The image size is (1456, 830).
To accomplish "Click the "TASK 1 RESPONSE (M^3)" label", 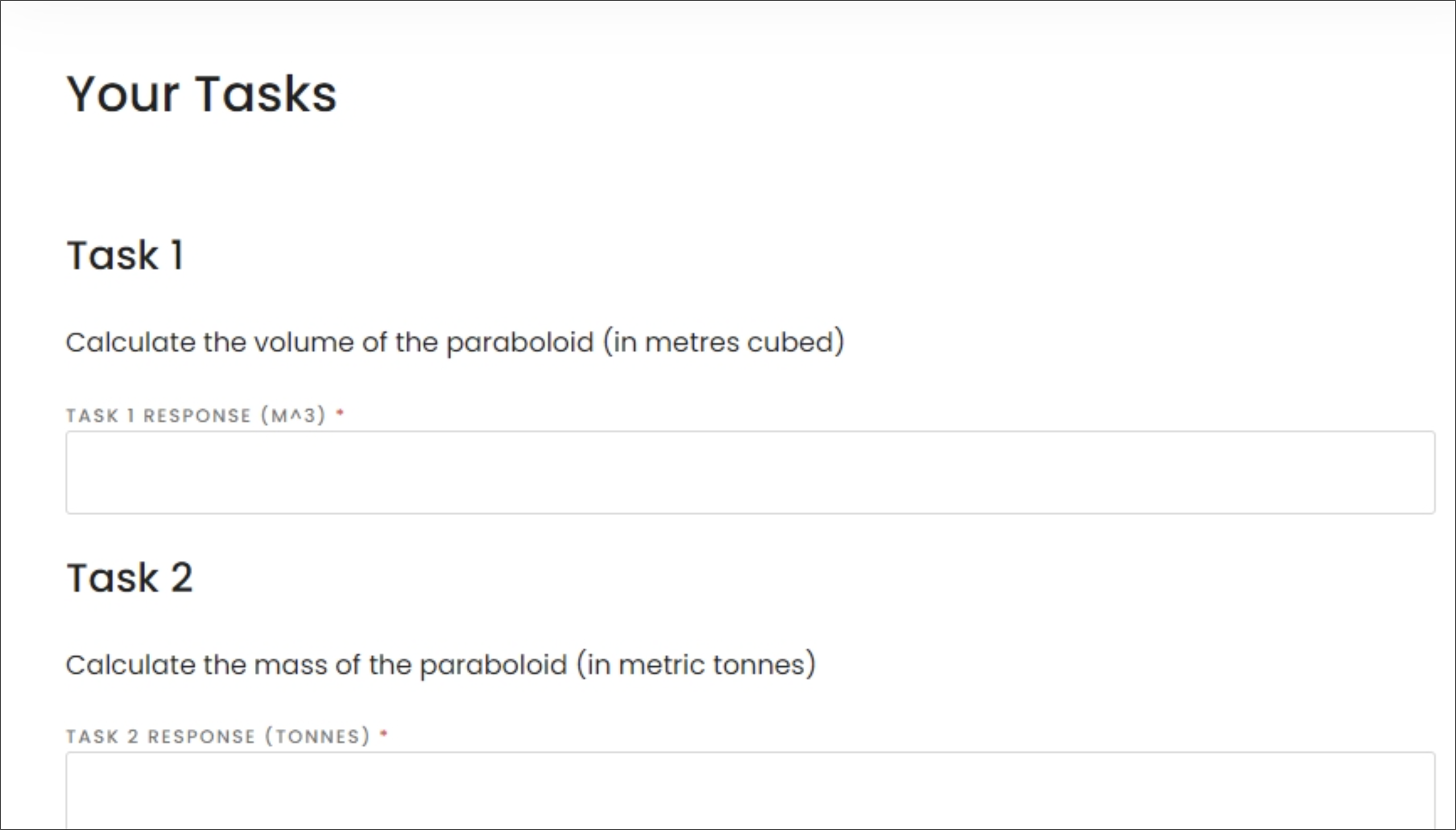I will pyautogui.click(x=196, y=416).
